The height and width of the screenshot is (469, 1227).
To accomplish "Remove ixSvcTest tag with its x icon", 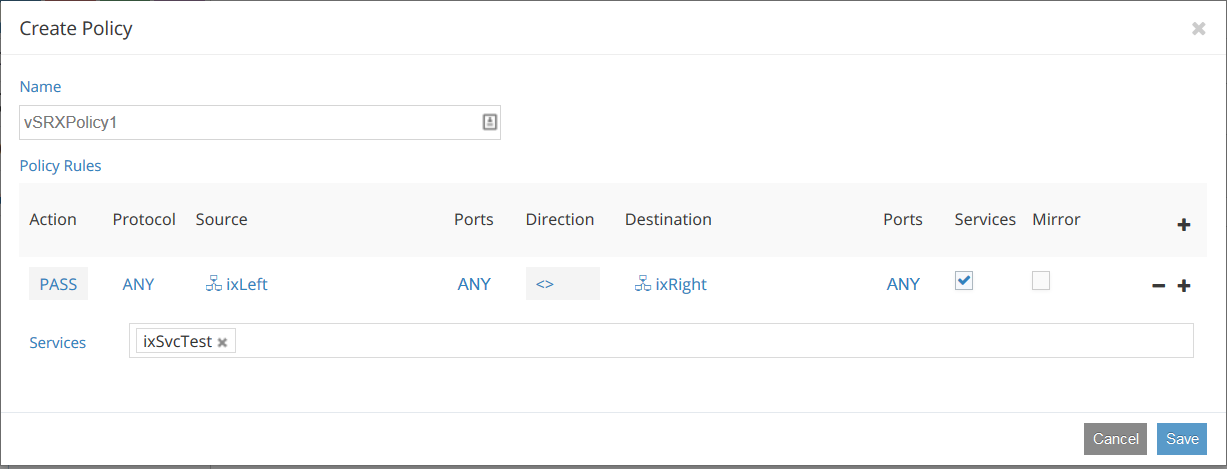I will point(223,342).
